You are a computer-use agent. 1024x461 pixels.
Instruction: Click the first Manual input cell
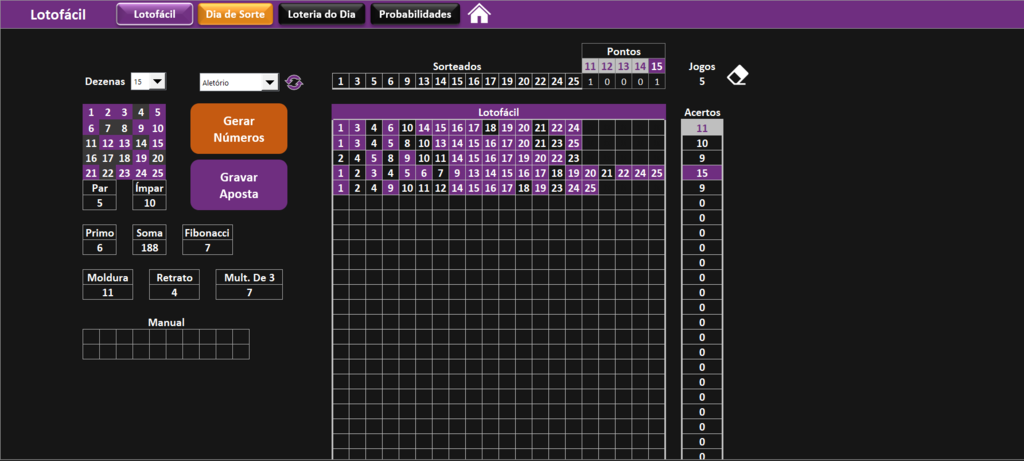91,336
